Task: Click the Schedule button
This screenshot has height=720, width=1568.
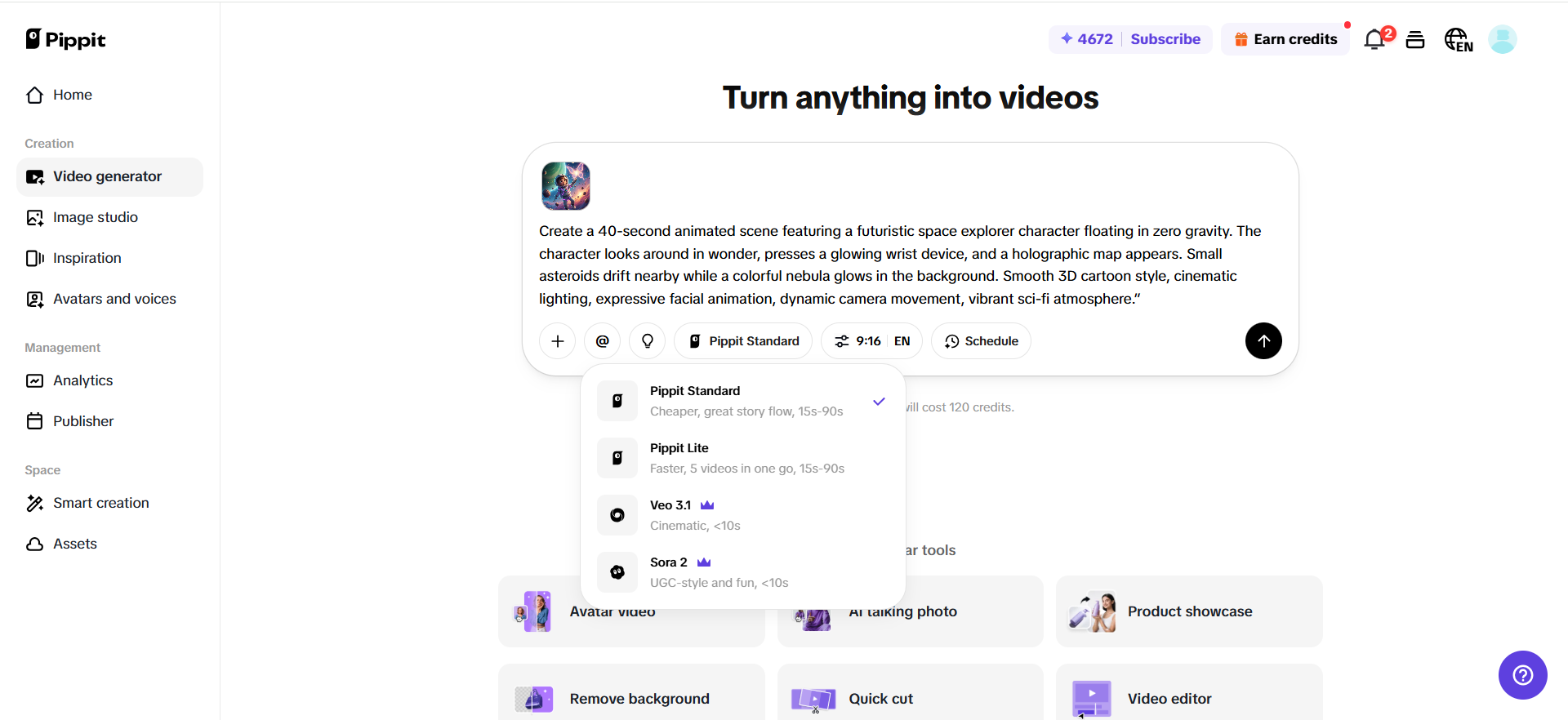Action: pyautogui.click(x=981, y=341)
